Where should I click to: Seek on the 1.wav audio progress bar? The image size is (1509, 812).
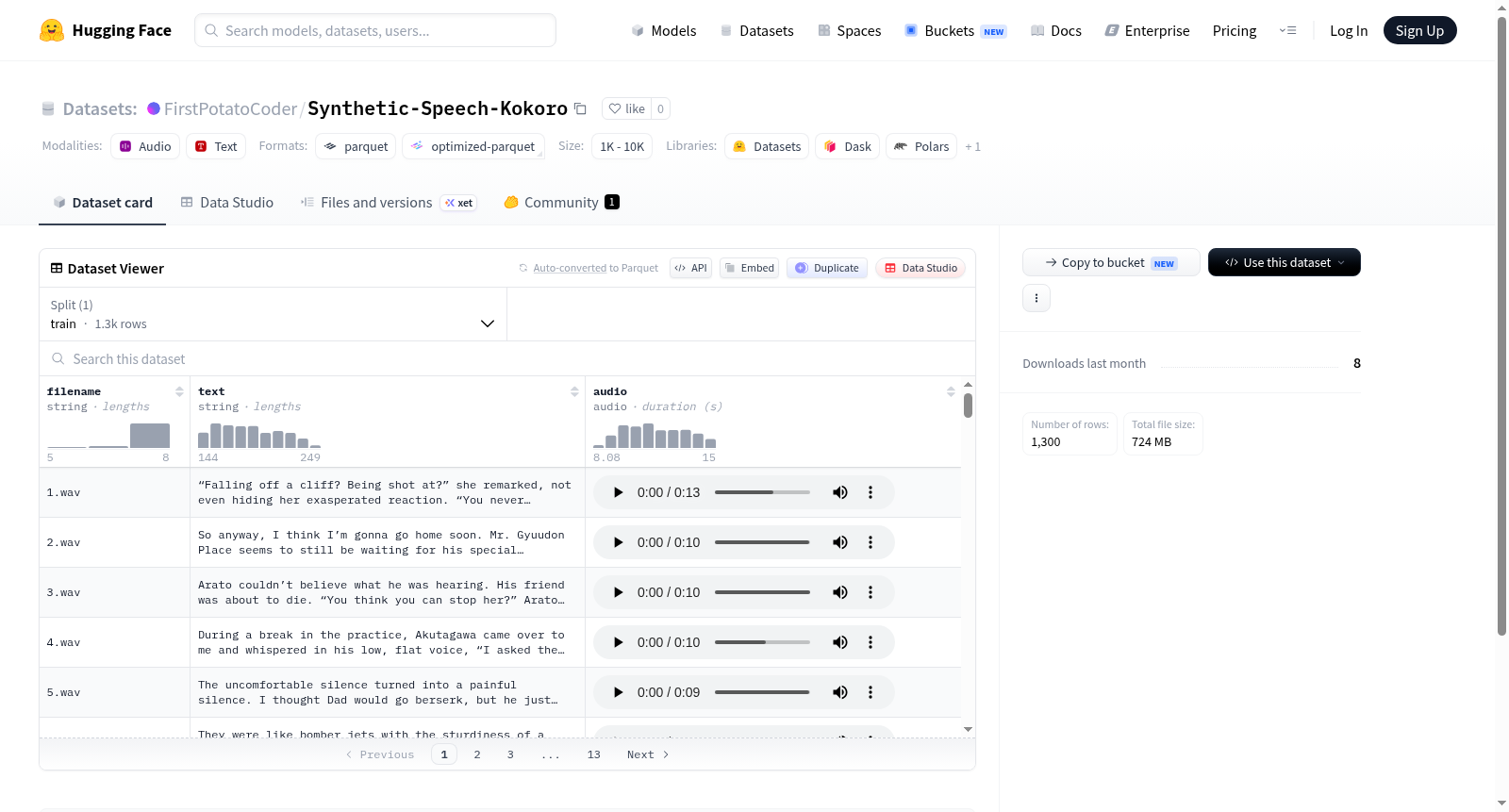click(x=762, y=492)
